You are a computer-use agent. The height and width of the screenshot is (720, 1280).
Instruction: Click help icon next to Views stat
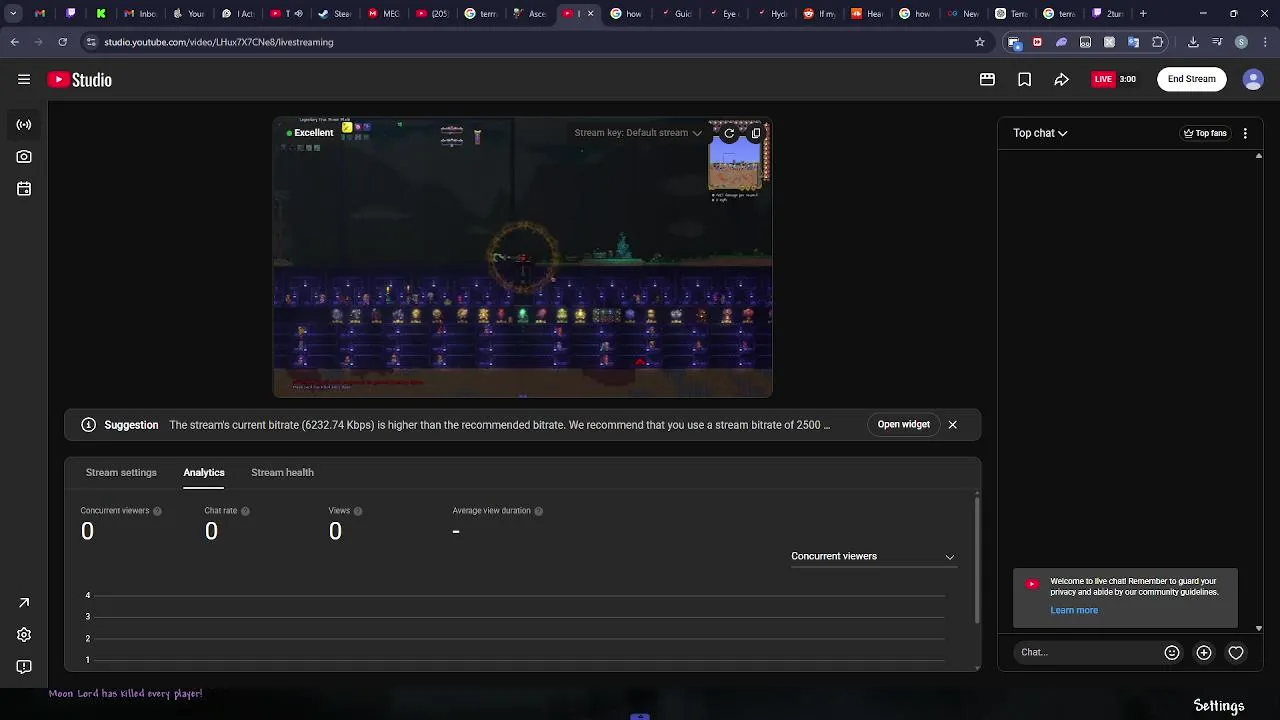[x=358, y=511]
